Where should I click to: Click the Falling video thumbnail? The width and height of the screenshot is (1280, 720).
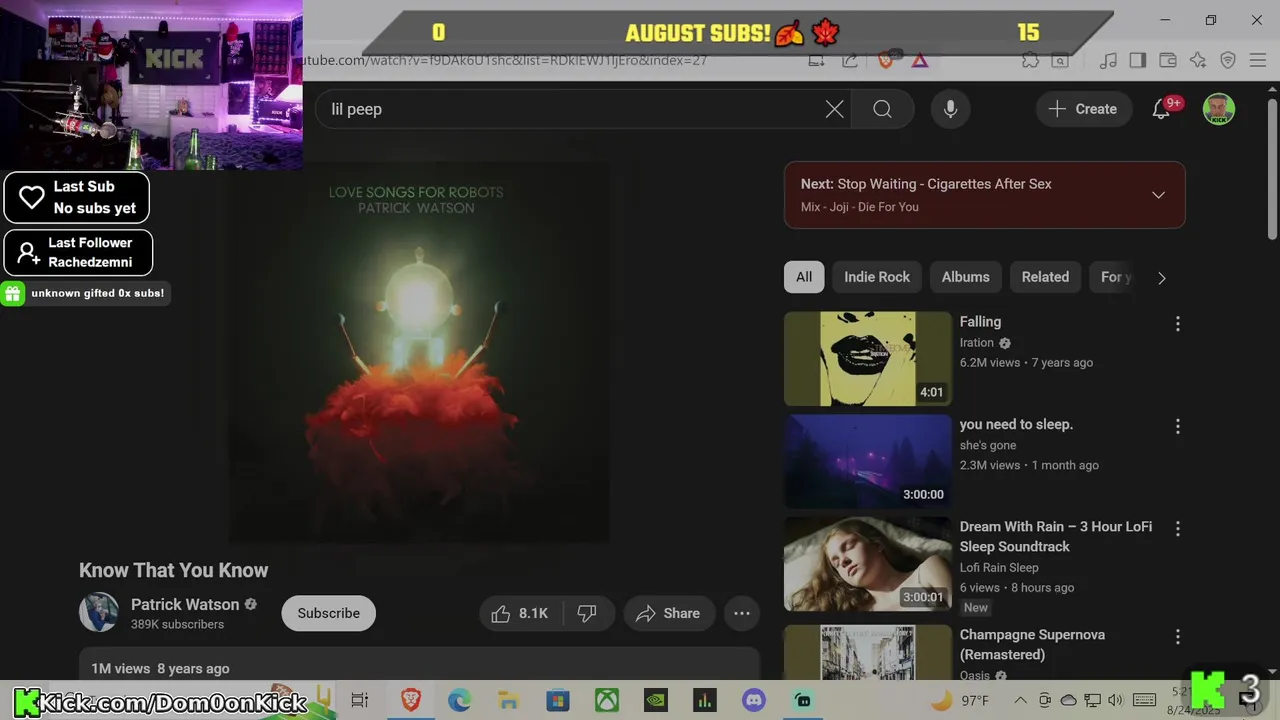[x=868, y=359]
